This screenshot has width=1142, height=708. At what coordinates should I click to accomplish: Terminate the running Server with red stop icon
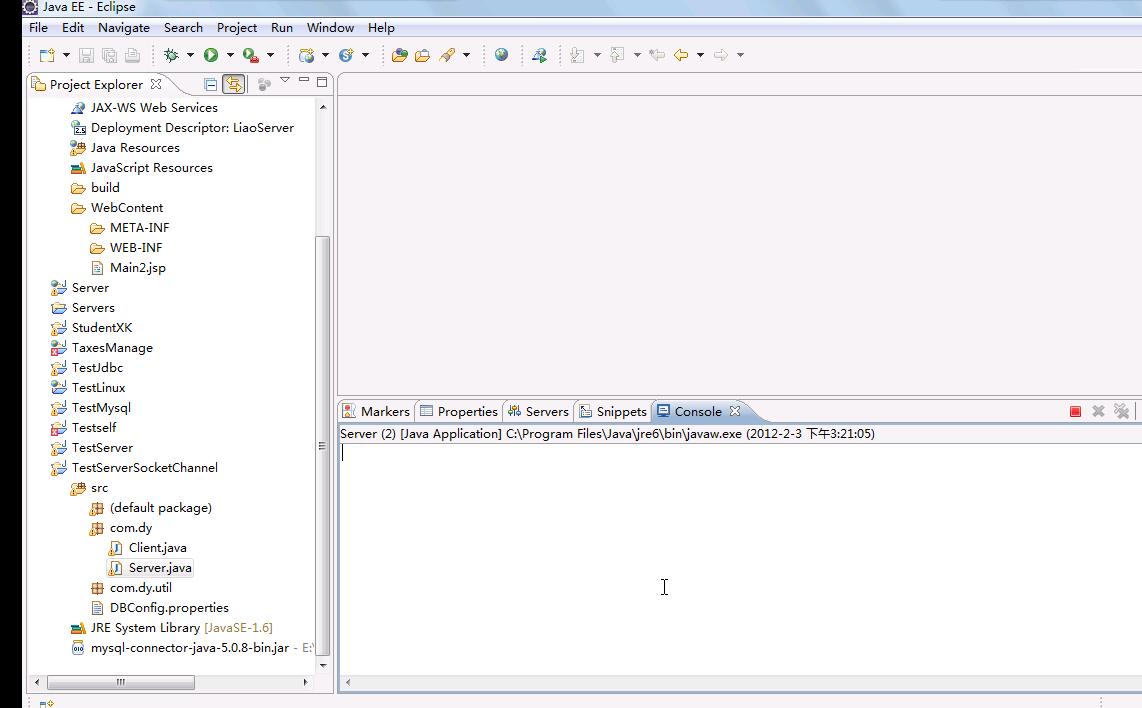1075,412
